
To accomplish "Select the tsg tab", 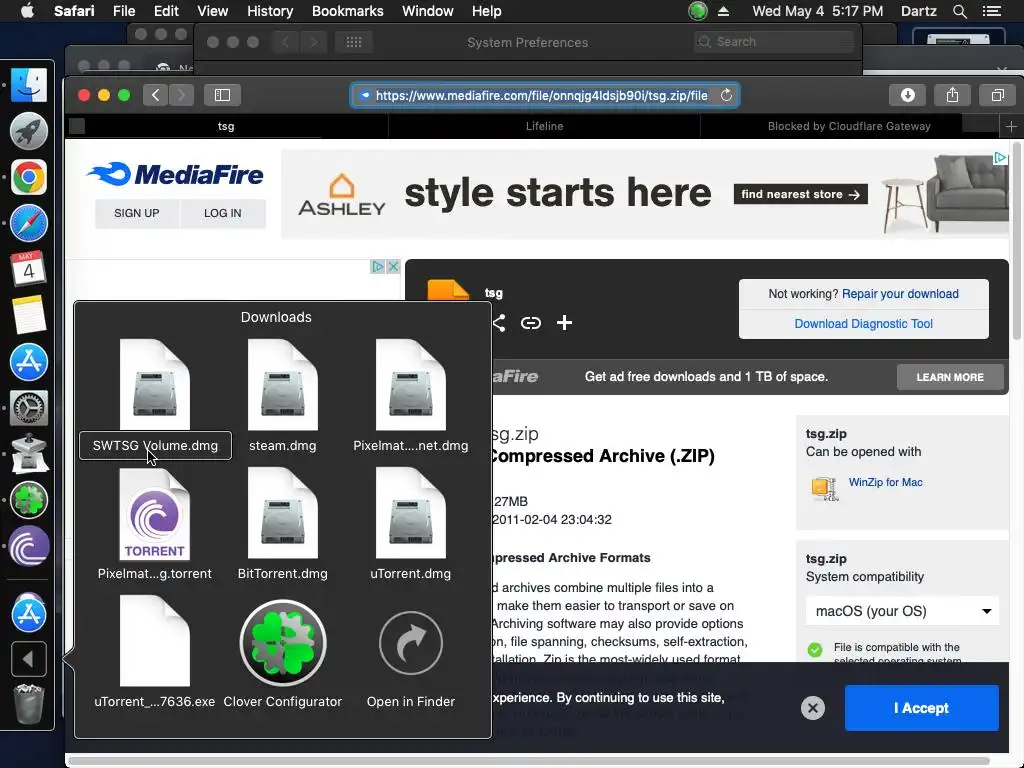I will (226, 126).
